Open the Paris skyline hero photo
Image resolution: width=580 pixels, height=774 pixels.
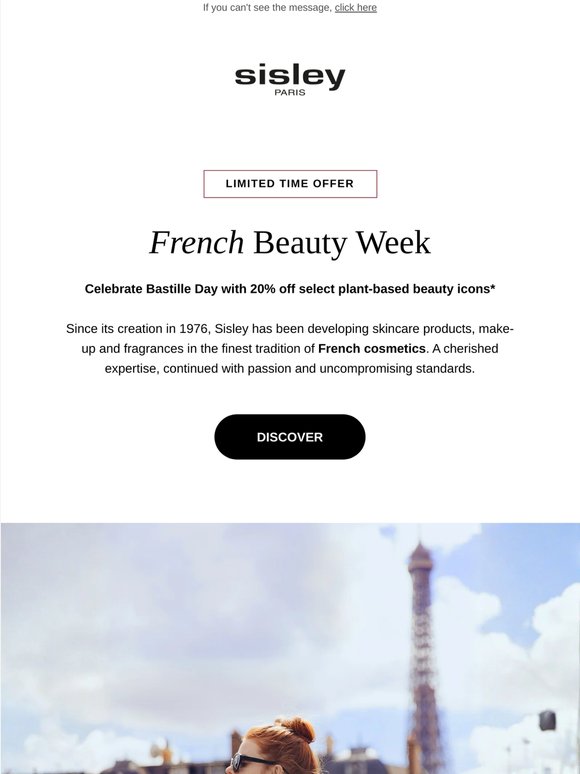[x=290, y=649]
